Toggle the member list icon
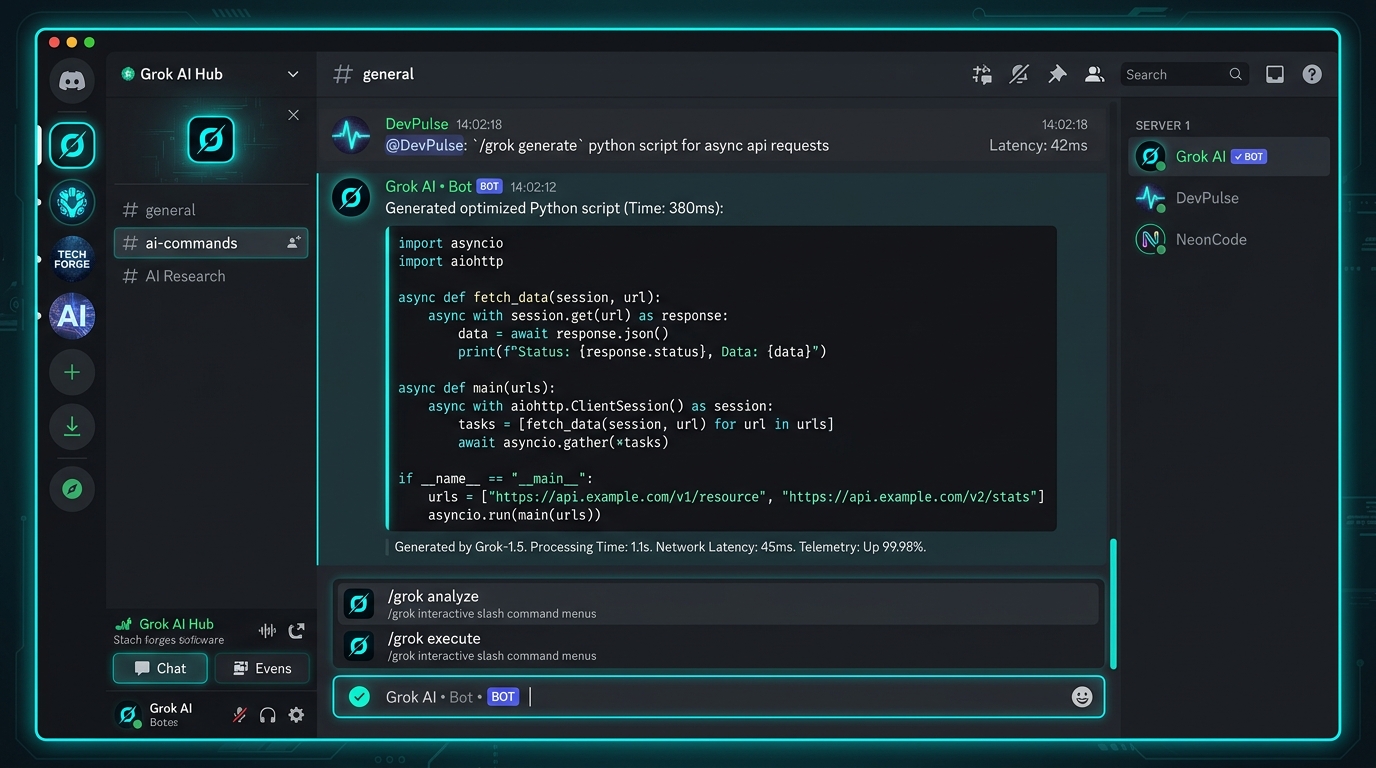Screen dimensions: 1376x768 [1094, 74]
